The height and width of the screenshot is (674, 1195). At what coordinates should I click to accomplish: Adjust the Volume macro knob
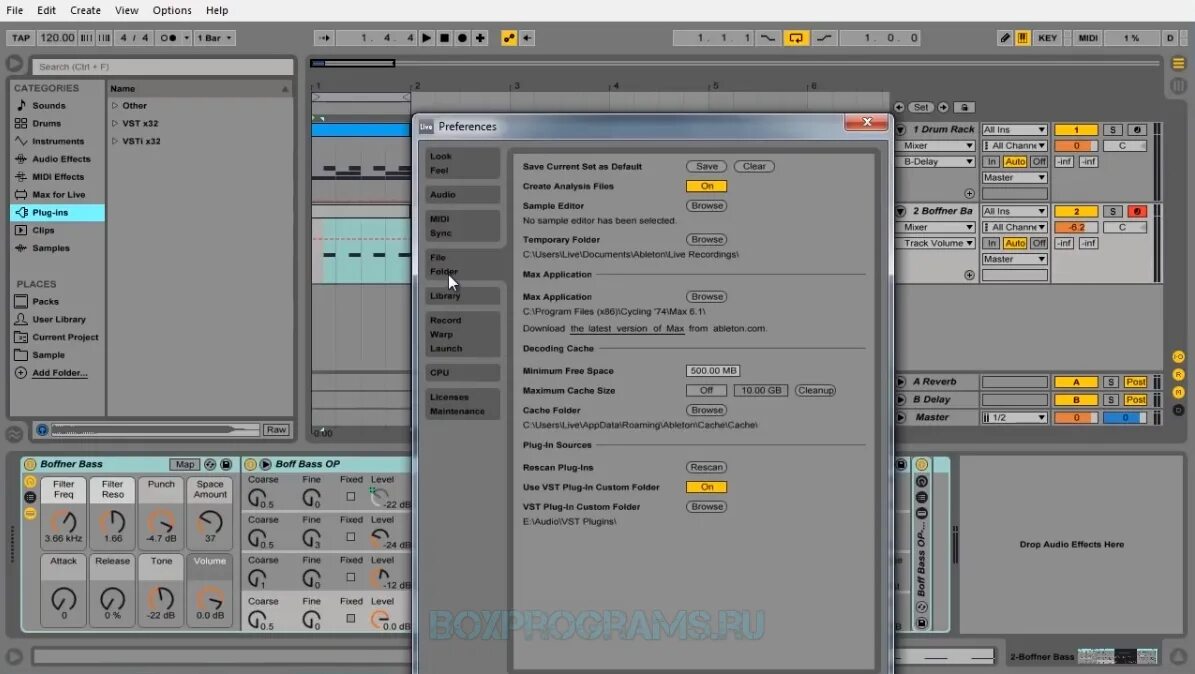(210, 599)
